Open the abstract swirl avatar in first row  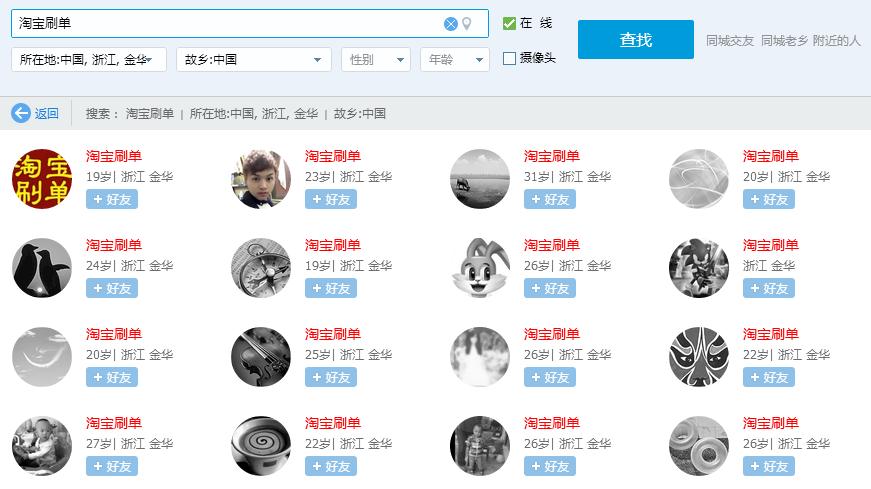[699, 179]
